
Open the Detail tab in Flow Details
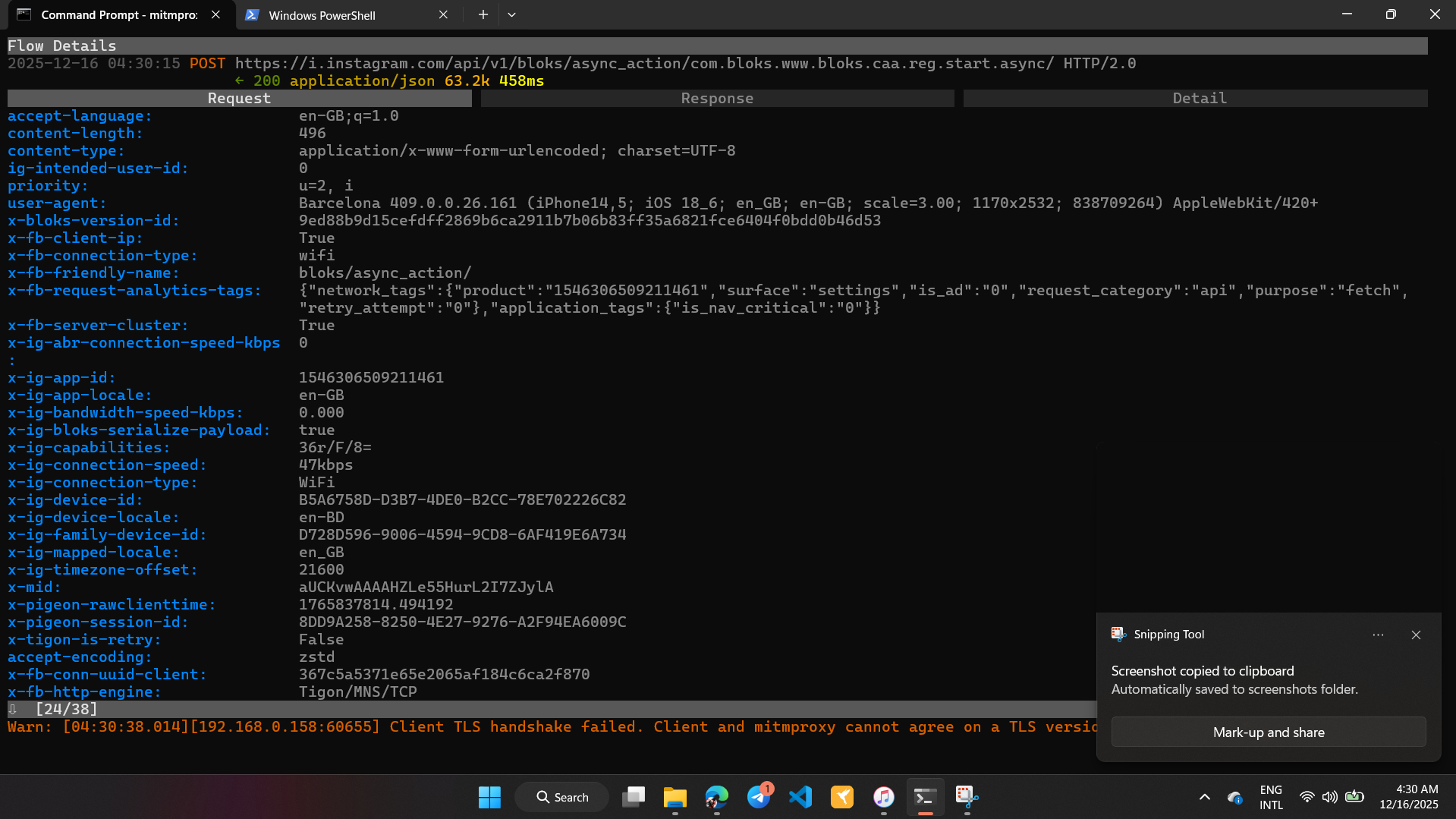pos(1199,99)
